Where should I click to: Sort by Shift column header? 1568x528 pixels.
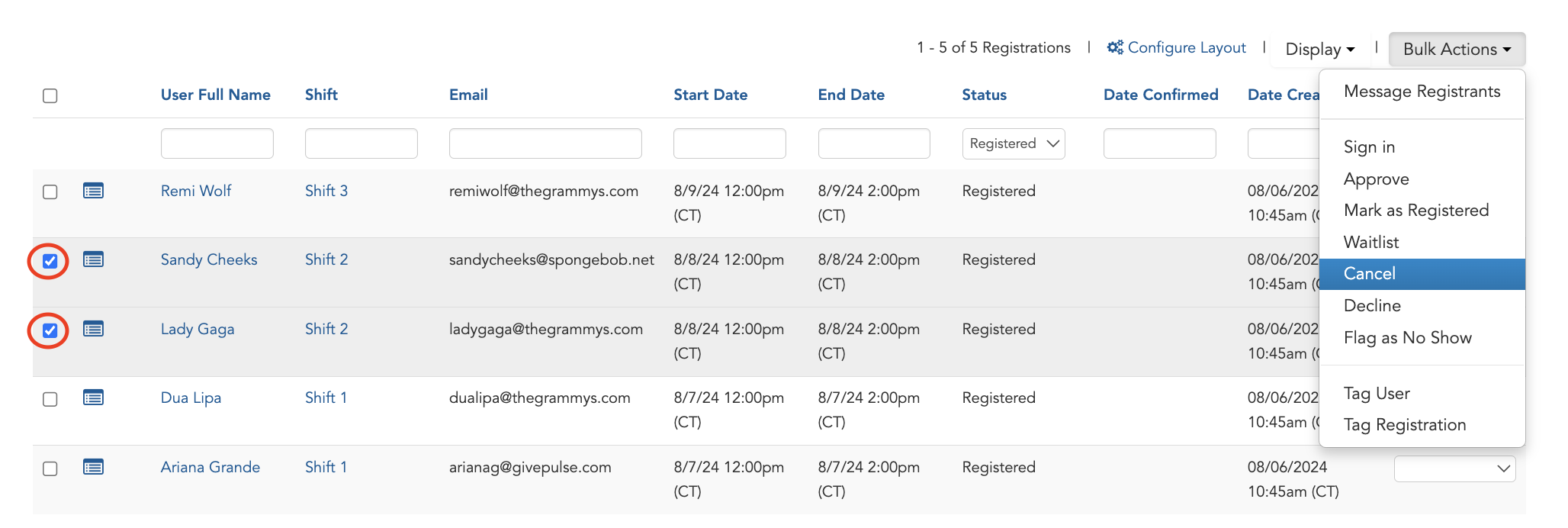click(321, 95)
